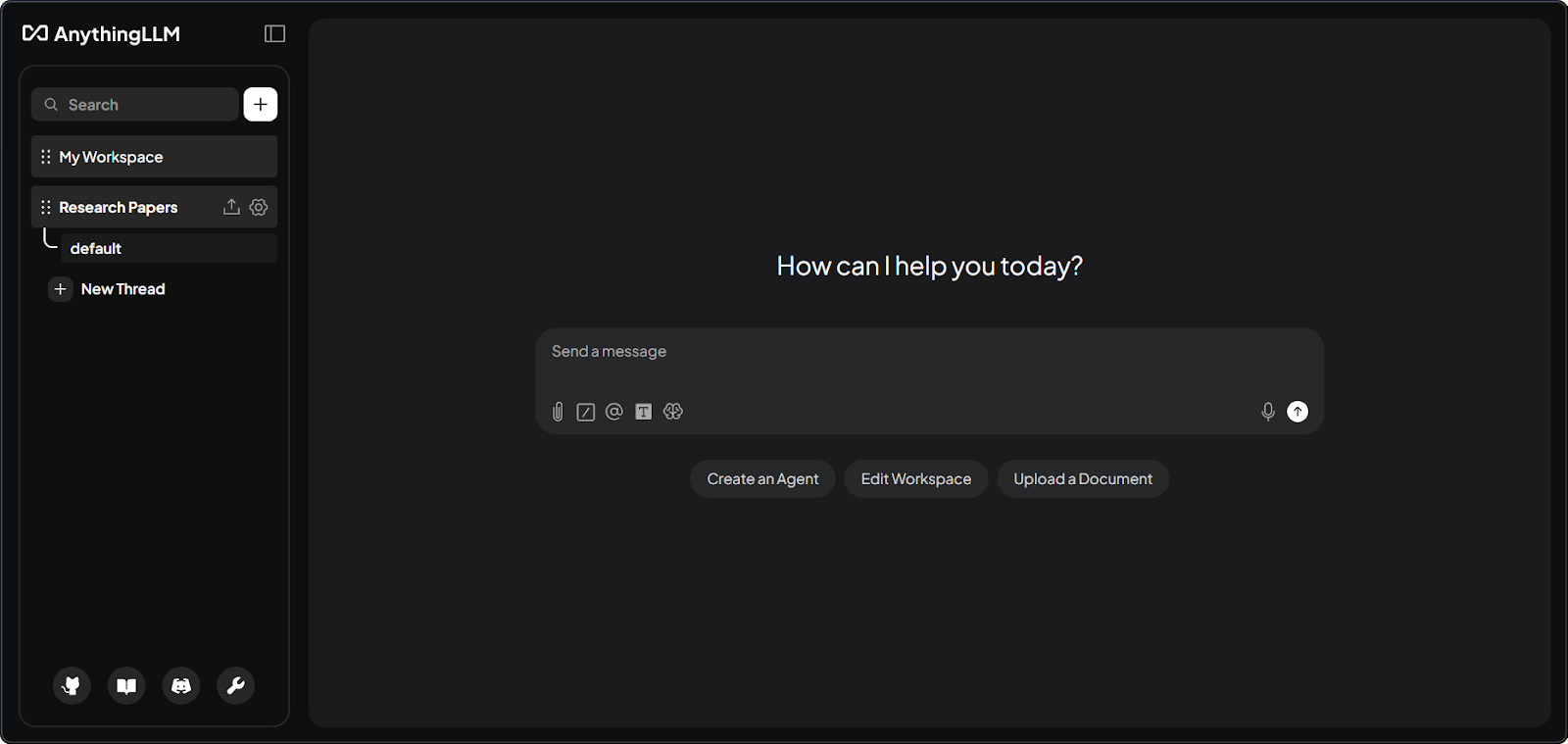Click the 'How can I help you today?' heading
The height and width of the screenshot is (744, 1568).
(x=929, y=266)
